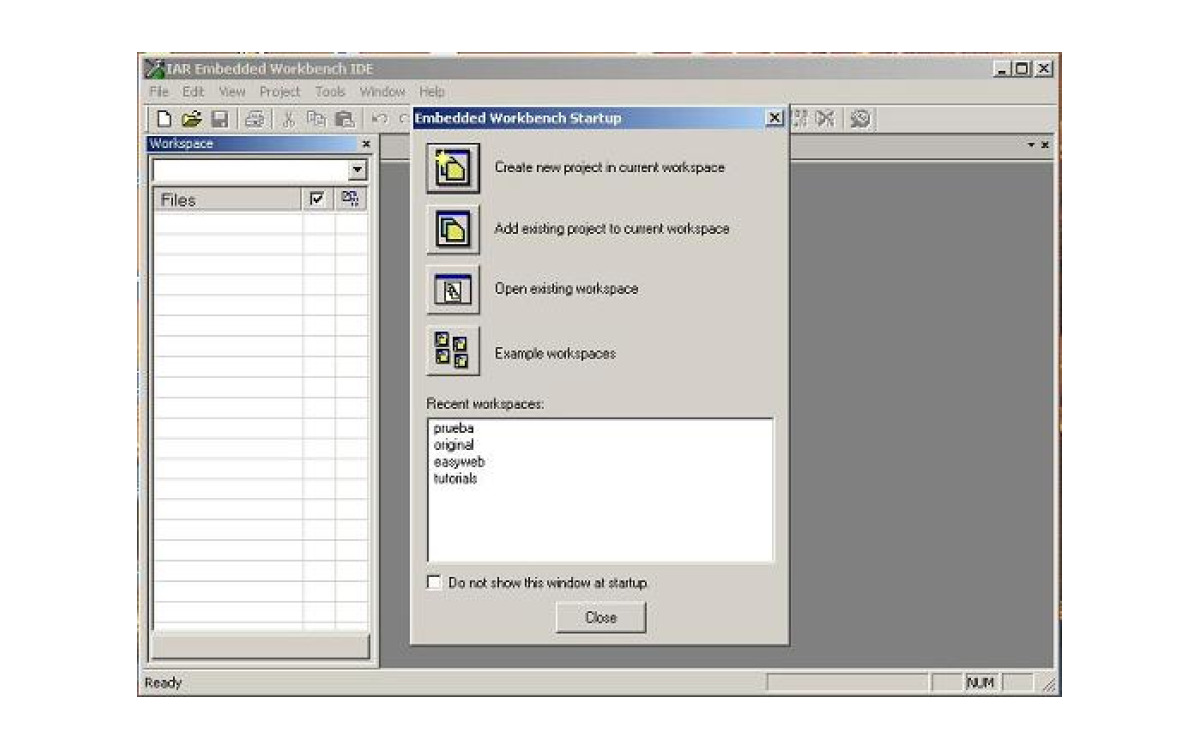Click the New document toolbar icon
The height and width of the screenshot is (750, 1200).
click(164, 118)
